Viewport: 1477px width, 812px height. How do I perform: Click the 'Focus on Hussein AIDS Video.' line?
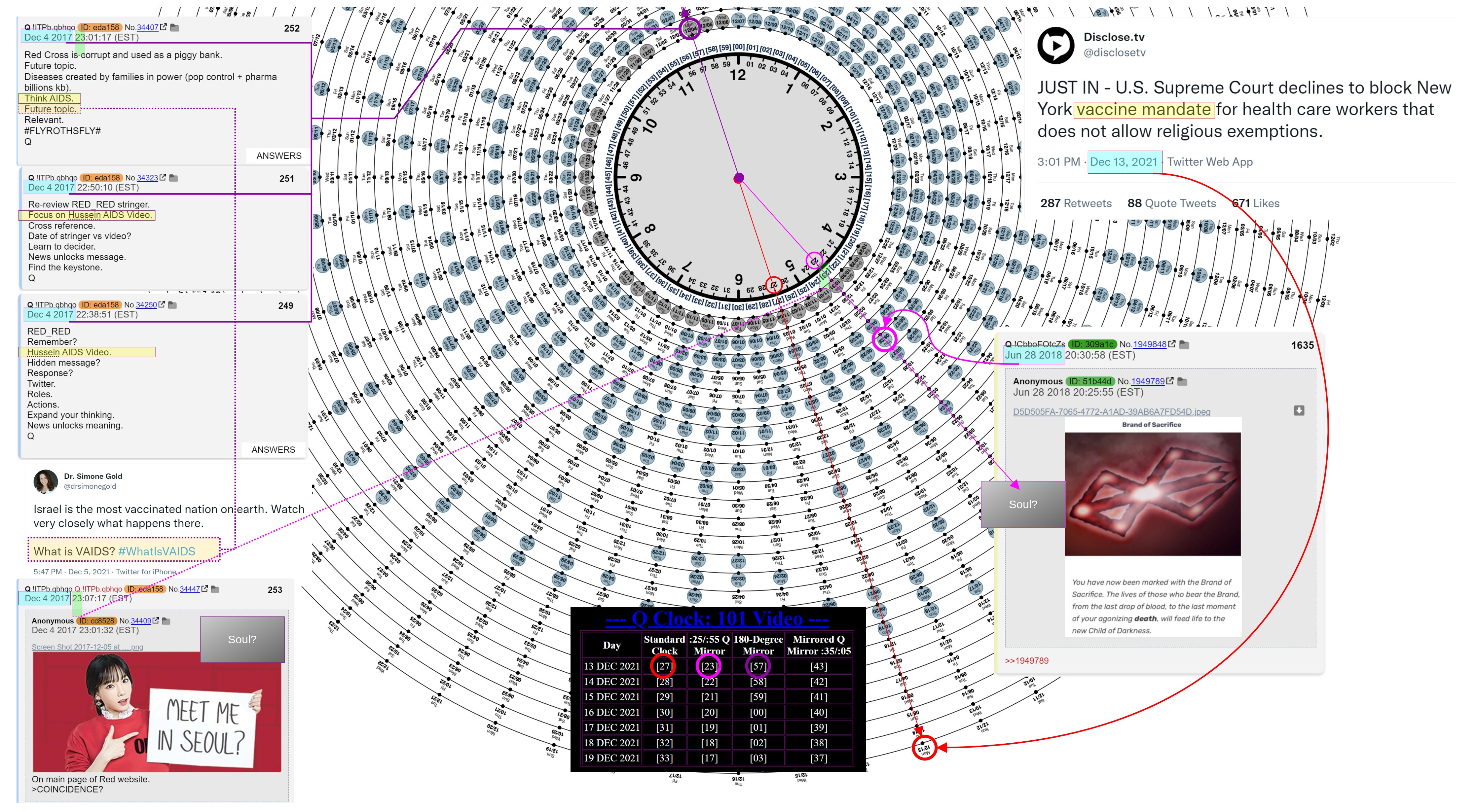tap(90, 215)
